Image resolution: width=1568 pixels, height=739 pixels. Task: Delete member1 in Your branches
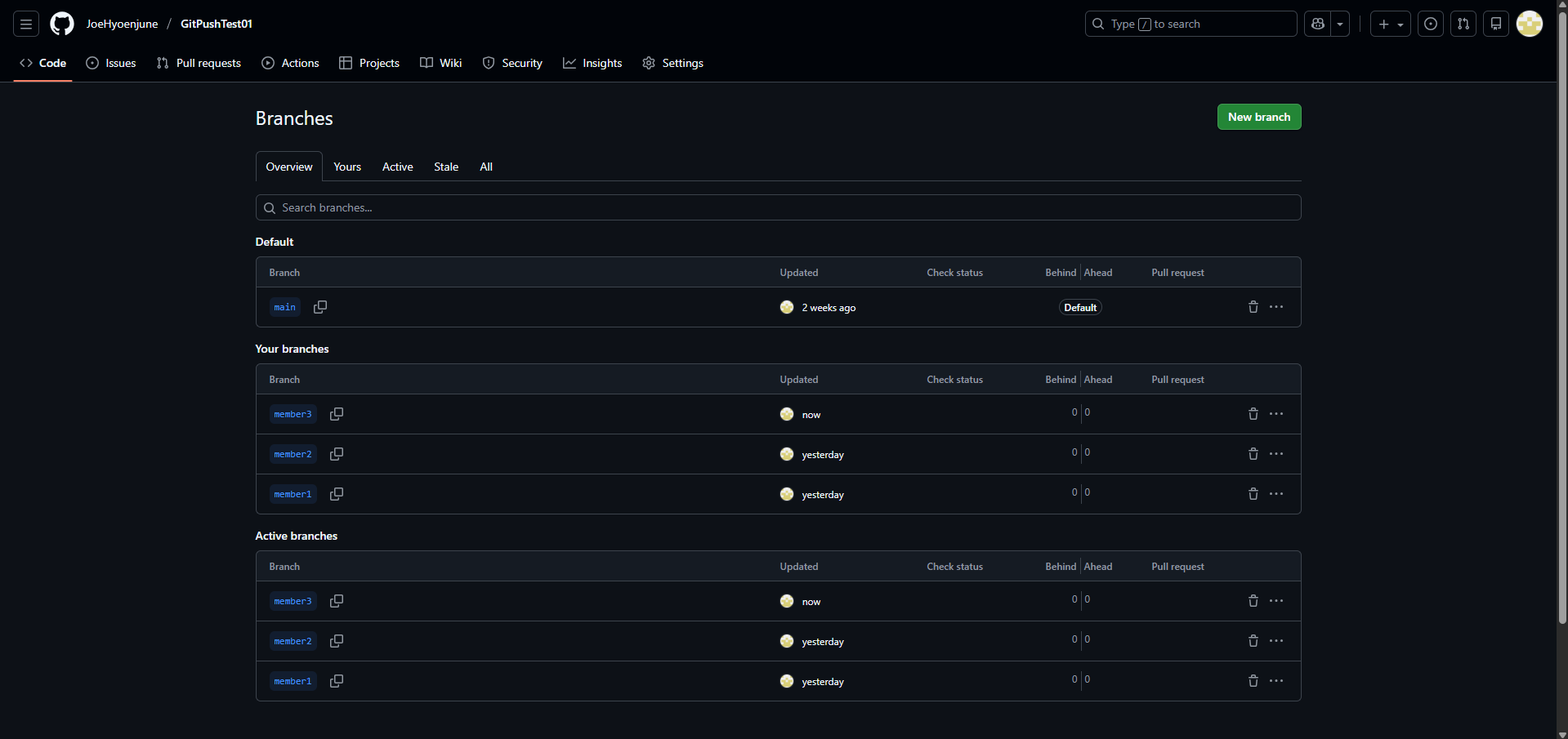(x=1253, y=494)
